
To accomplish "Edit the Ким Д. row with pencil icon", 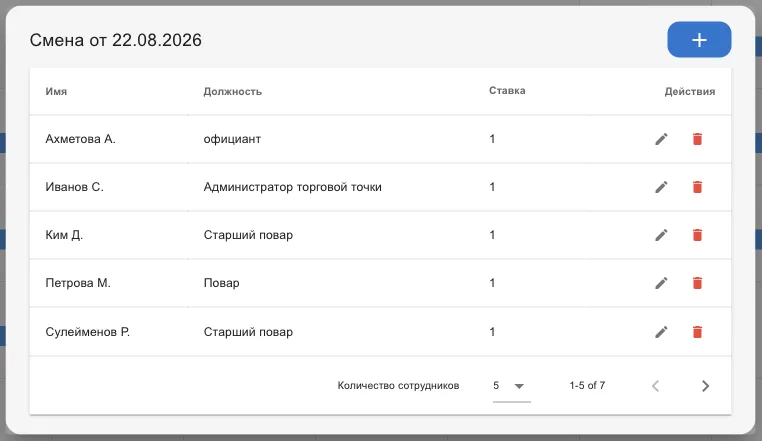I will (x=661, y=235).
